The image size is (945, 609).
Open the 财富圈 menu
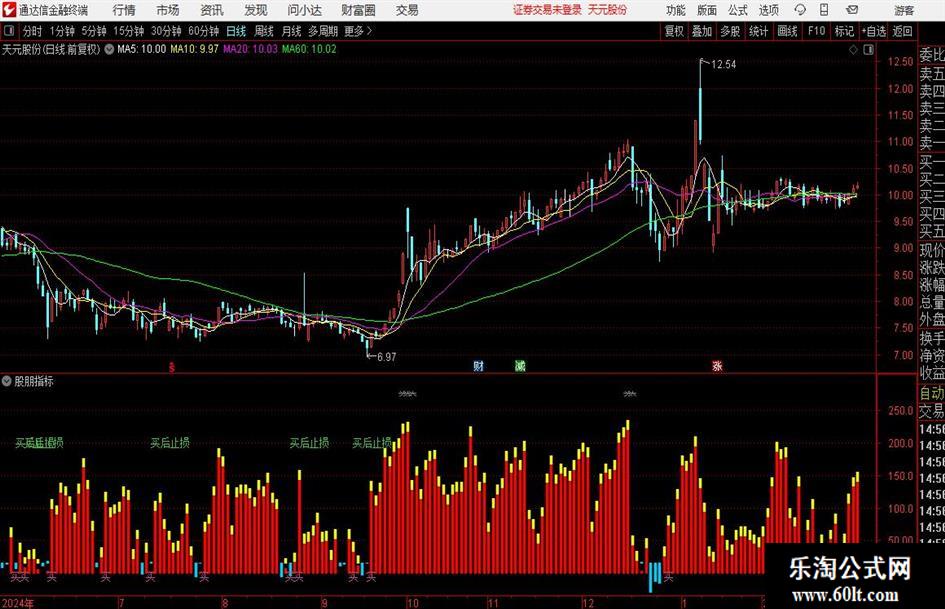[358, 10]
